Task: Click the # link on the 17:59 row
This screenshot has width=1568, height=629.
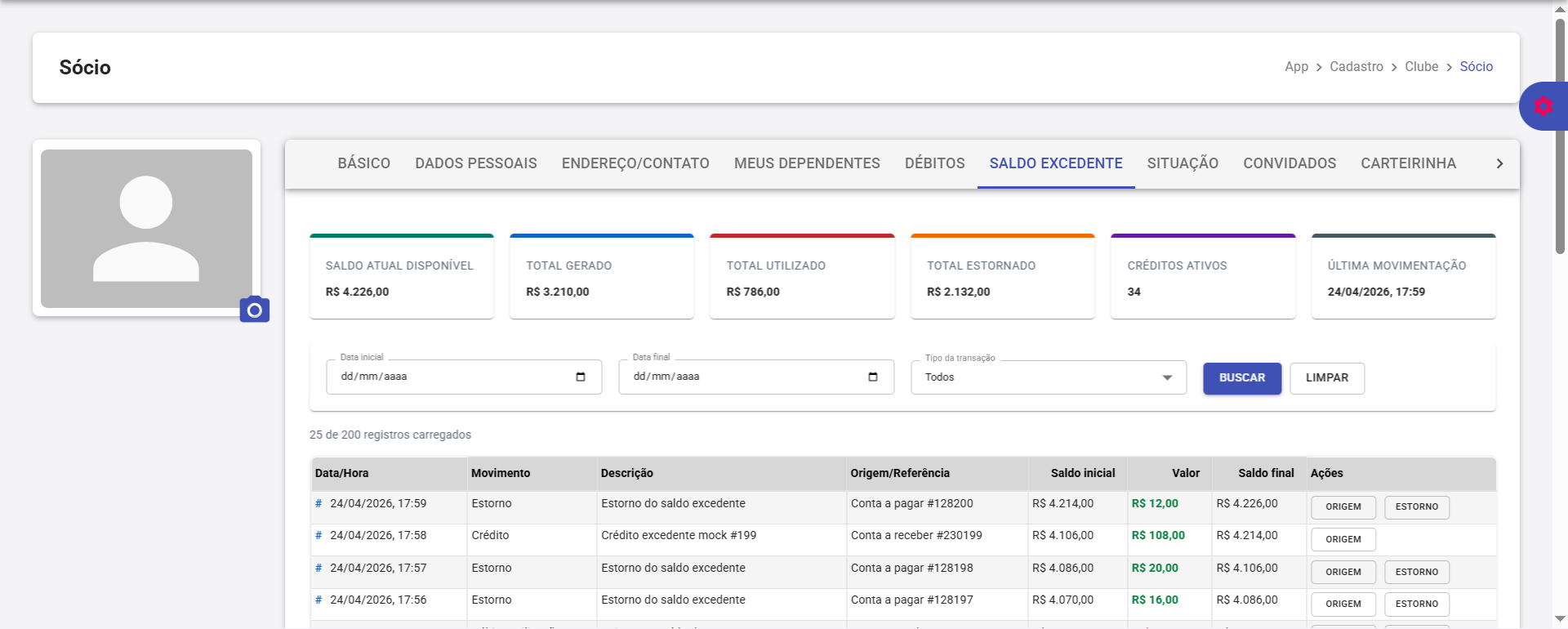Action: pyautogui.click(x=318, y=503)
